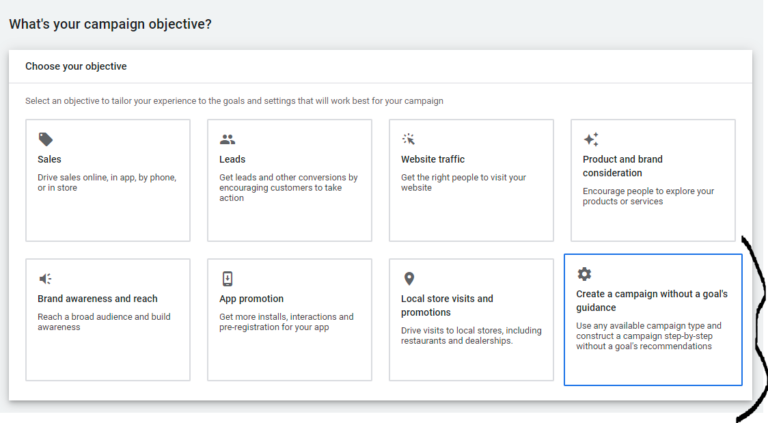Click the 'Drive sales online' description text

coord(107,183)
